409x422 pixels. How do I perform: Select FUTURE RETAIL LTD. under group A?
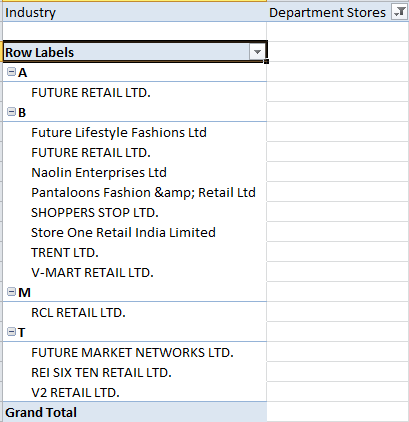tap(135, 92)
